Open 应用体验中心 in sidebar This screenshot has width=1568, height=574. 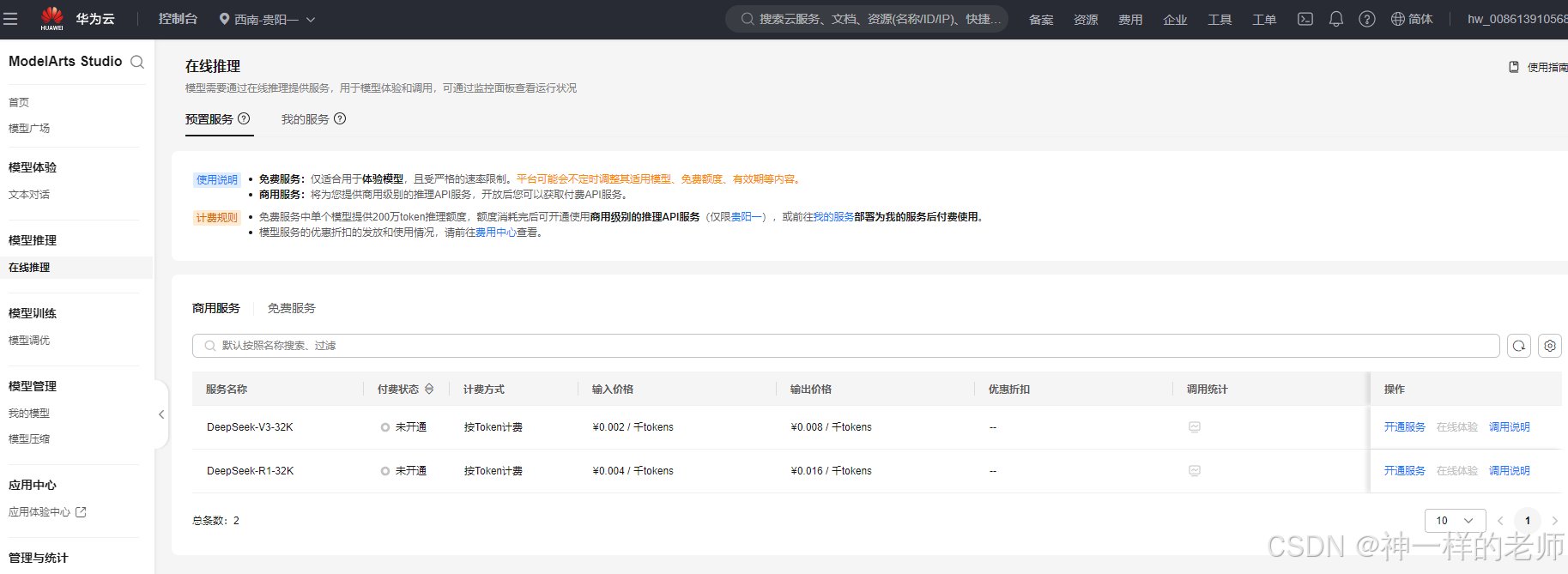(x=39, y=512)
